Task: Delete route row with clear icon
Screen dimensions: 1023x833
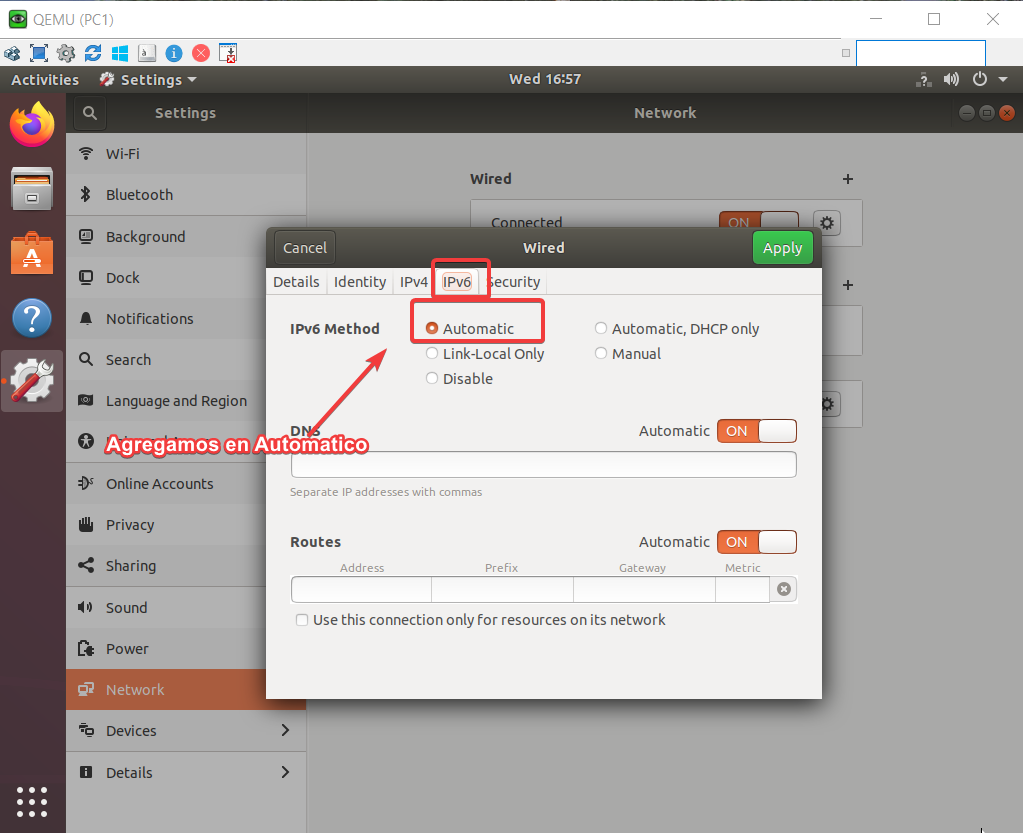Action: point(784,590)
